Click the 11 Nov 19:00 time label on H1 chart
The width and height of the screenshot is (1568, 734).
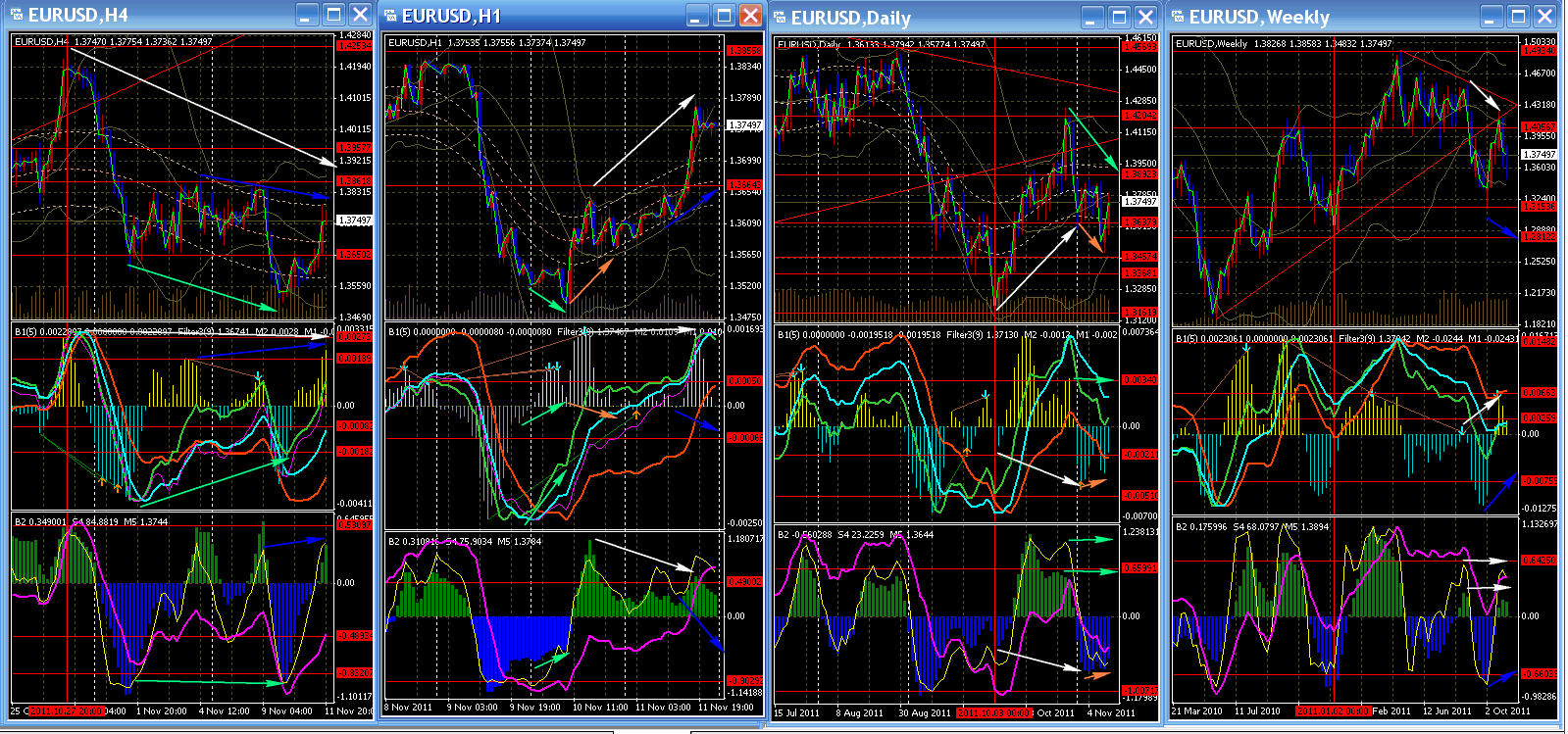click(x=726, y=707)
